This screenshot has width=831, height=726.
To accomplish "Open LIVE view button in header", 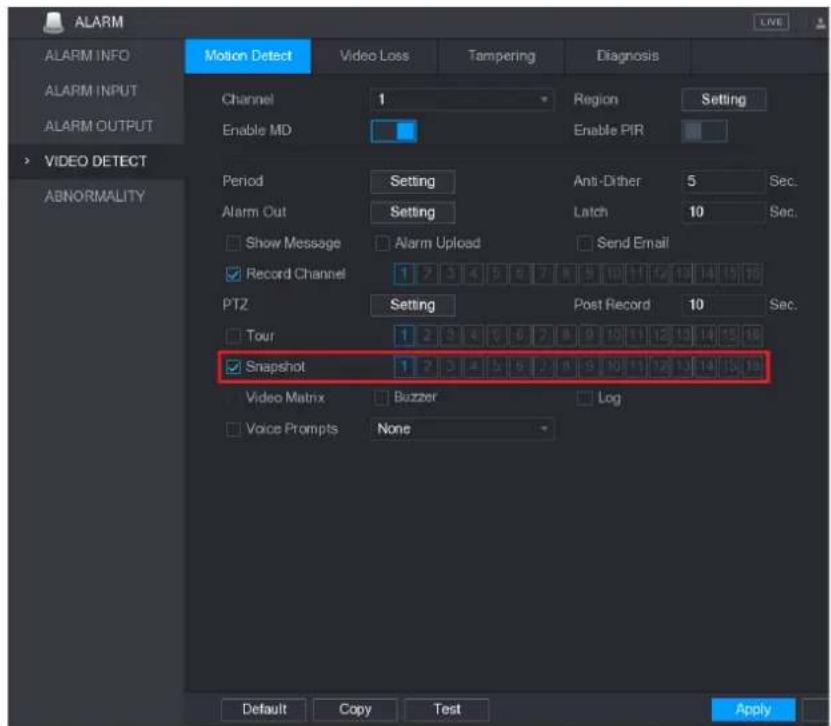I will (771, 22).
